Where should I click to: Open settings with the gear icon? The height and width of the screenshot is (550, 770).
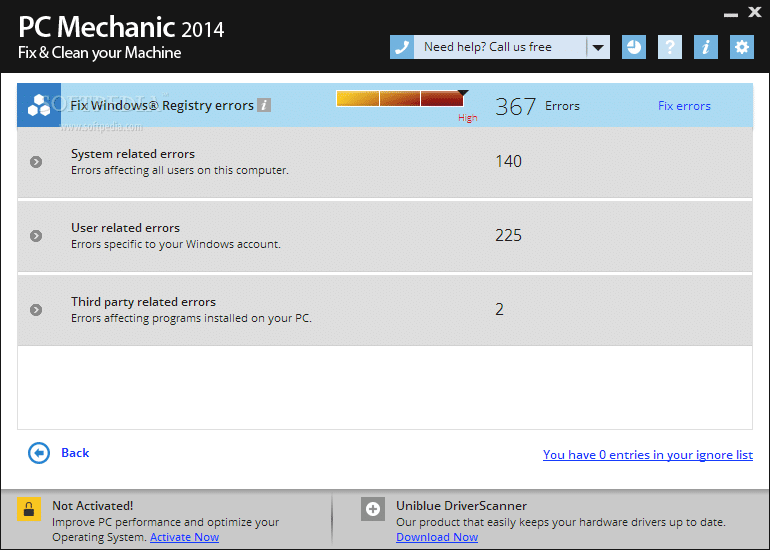(x=742, y=47)
